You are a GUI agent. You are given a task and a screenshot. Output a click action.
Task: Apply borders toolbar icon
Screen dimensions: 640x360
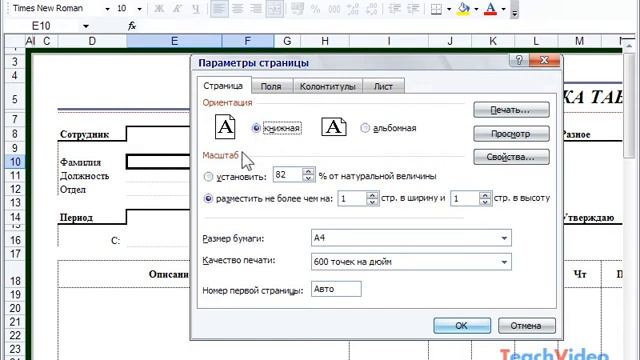click(436, 9)
